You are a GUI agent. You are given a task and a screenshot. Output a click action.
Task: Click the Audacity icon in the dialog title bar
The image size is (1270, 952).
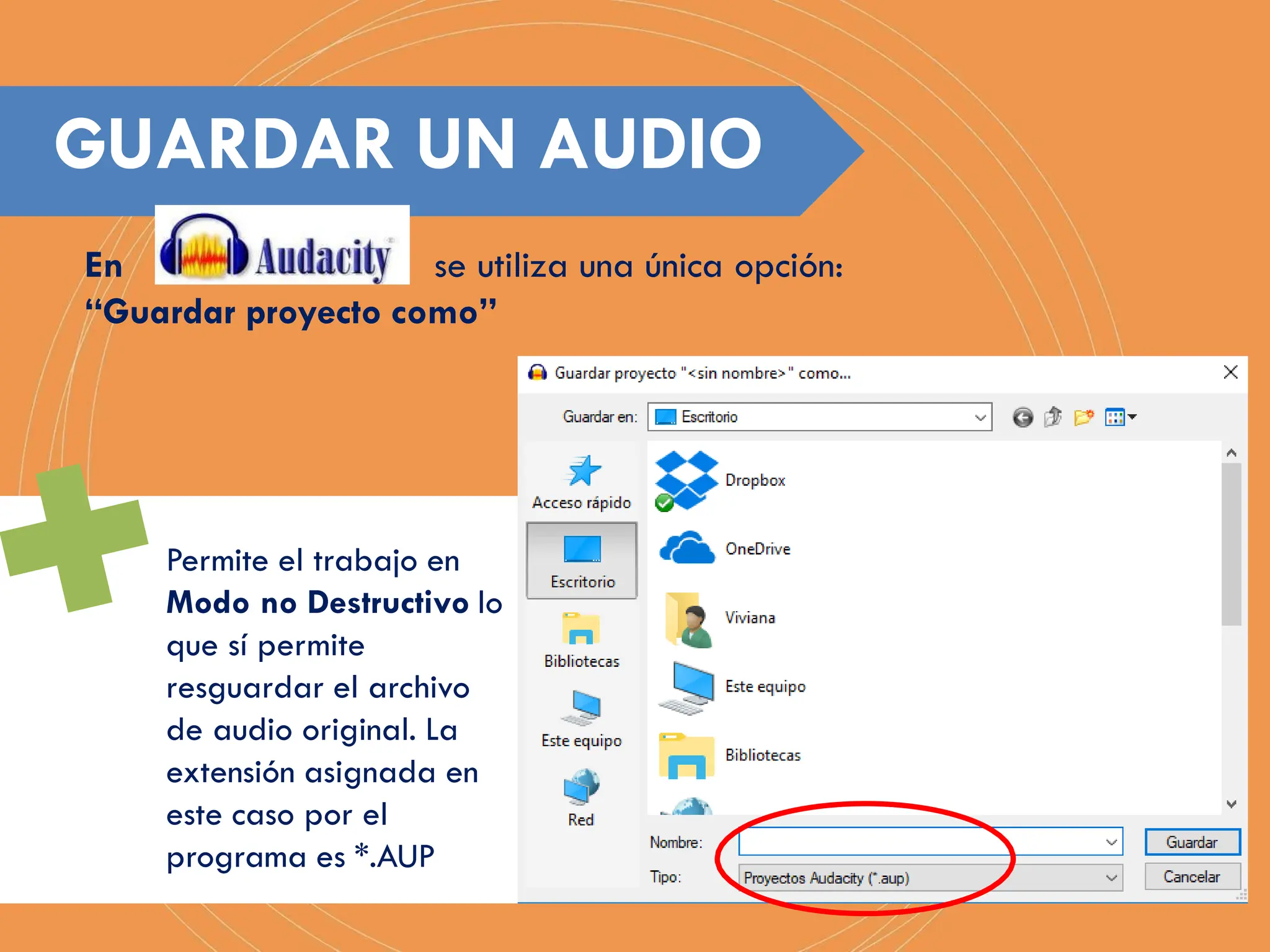point(537,372)
